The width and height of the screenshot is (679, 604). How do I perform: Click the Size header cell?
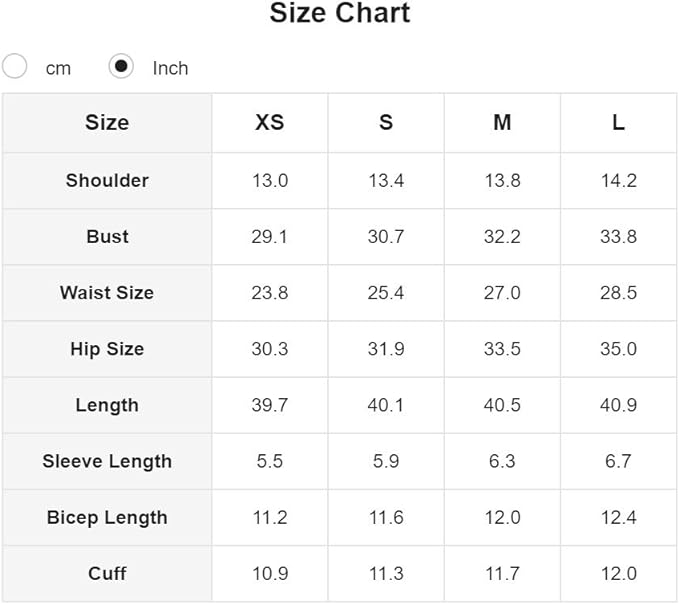pyautogui.click(x=107, y=122)
